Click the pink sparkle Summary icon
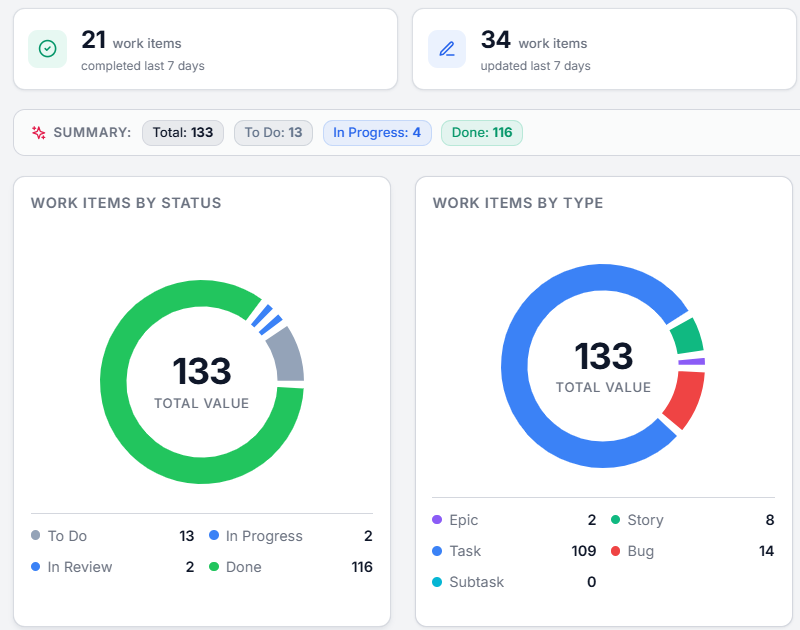800x630 pixels. point(39,133)
